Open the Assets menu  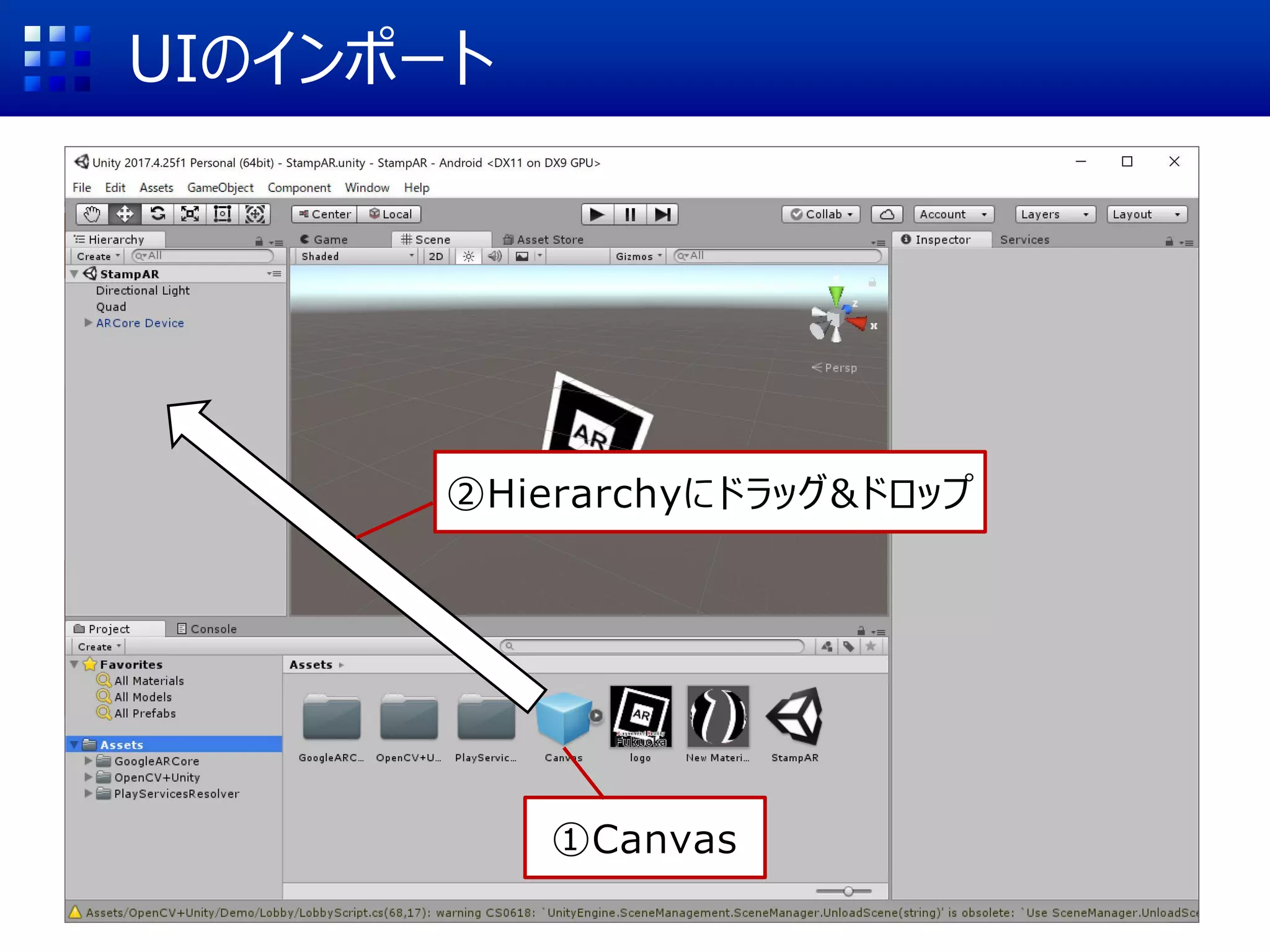156,187
